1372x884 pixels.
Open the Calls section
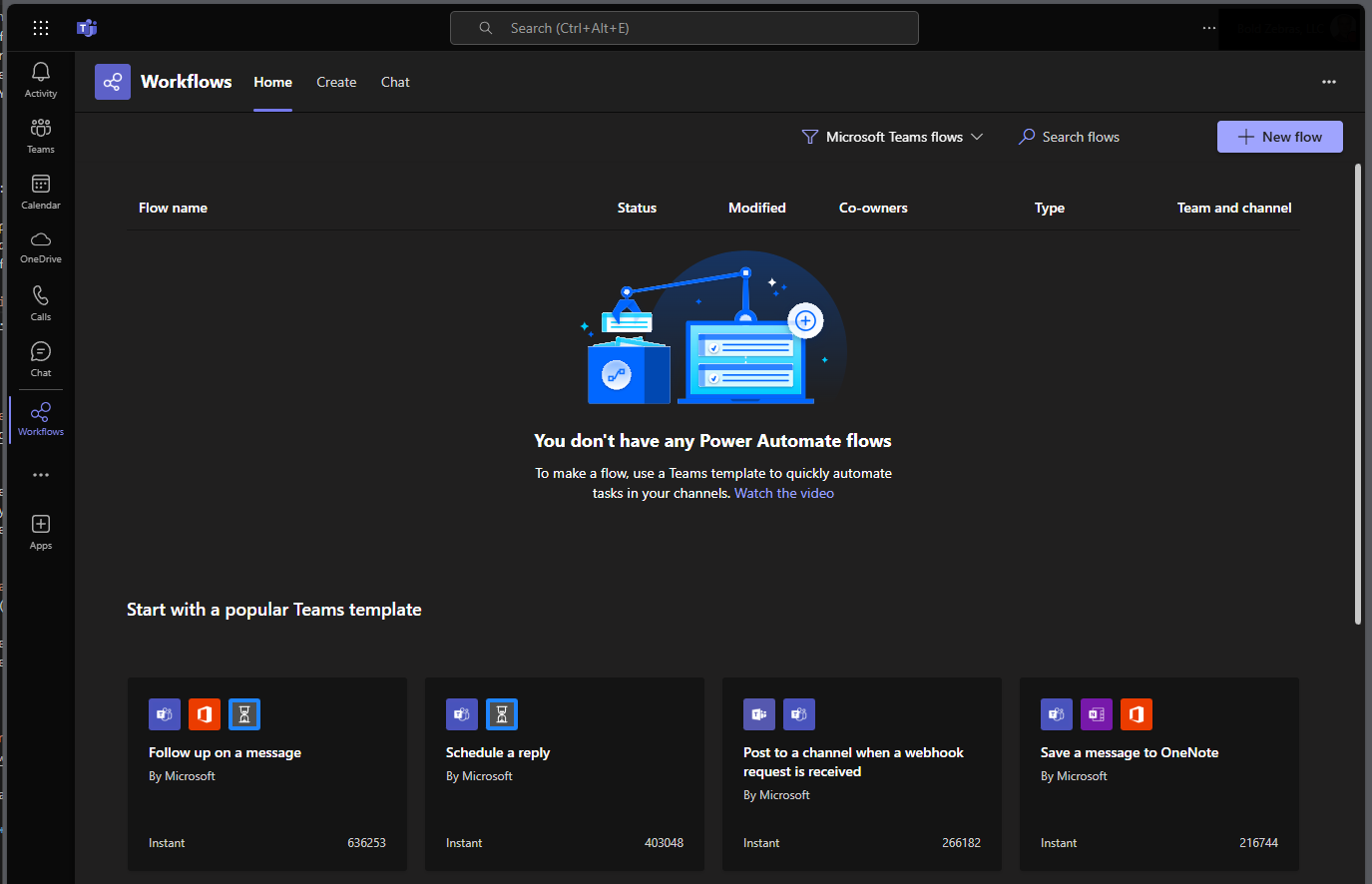click(40, 302)
